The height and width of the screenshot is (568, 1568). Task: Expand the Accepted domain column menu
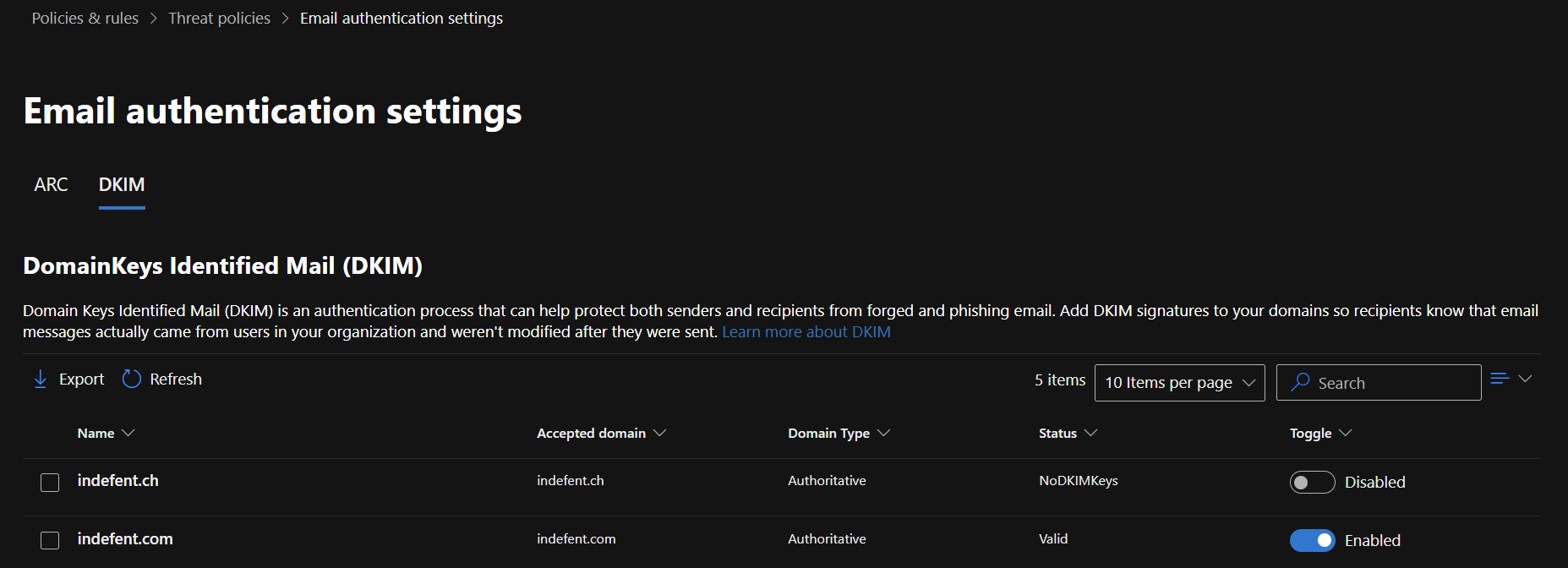[660, 433]
